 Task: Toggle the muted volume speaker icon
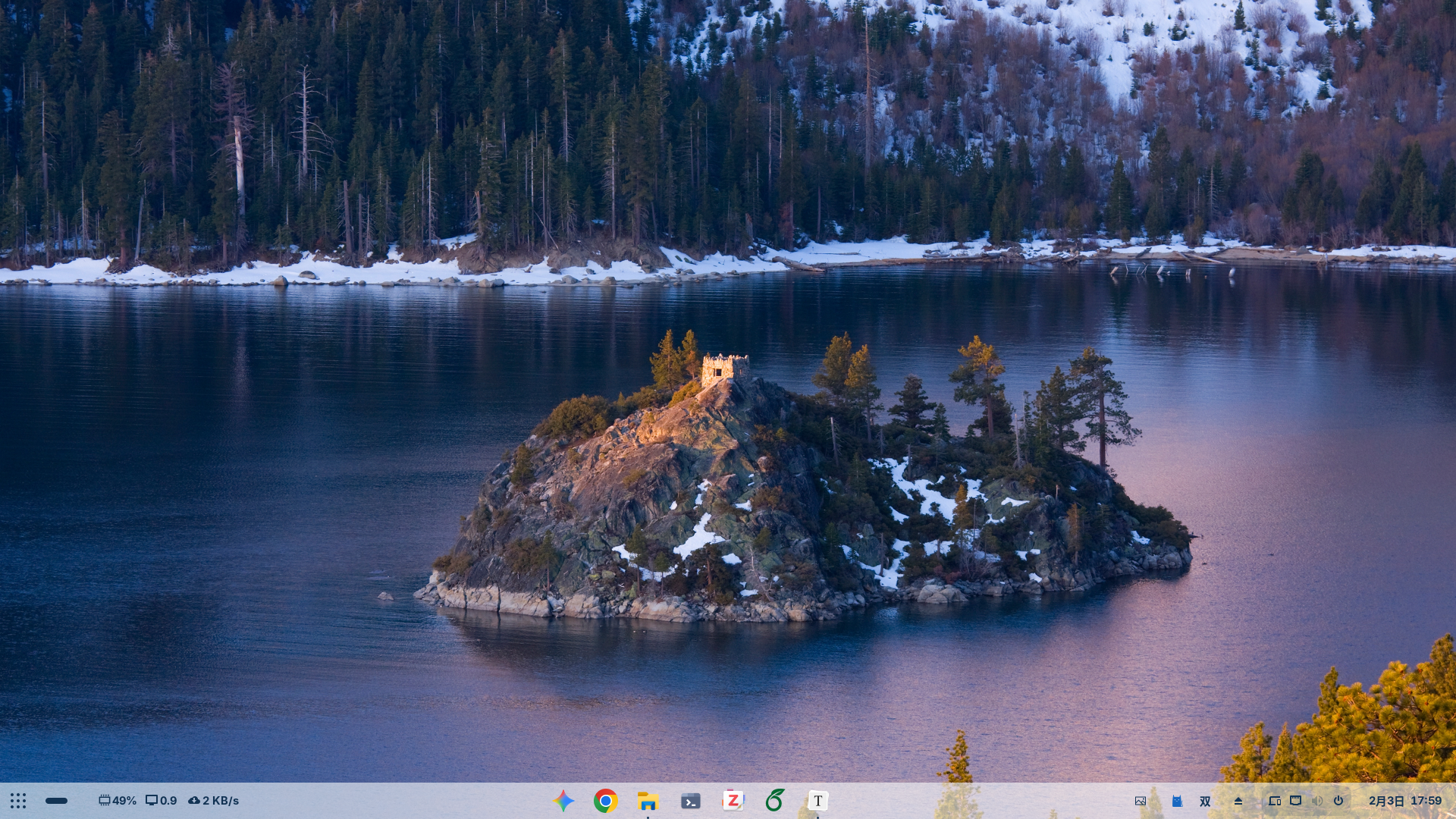(x=1317, y=801)
